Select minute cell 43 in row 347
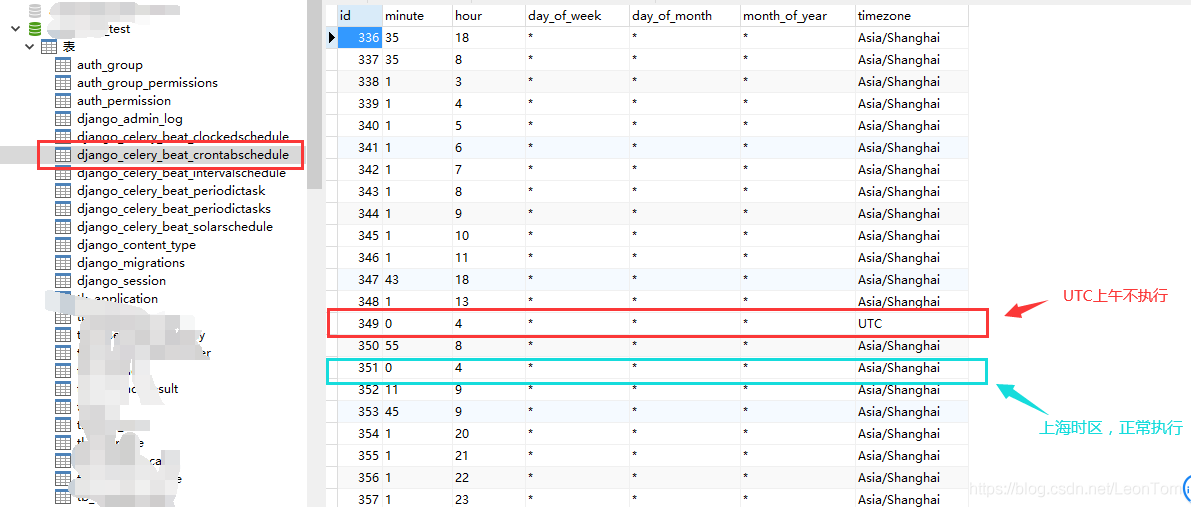 coord(417,280)
